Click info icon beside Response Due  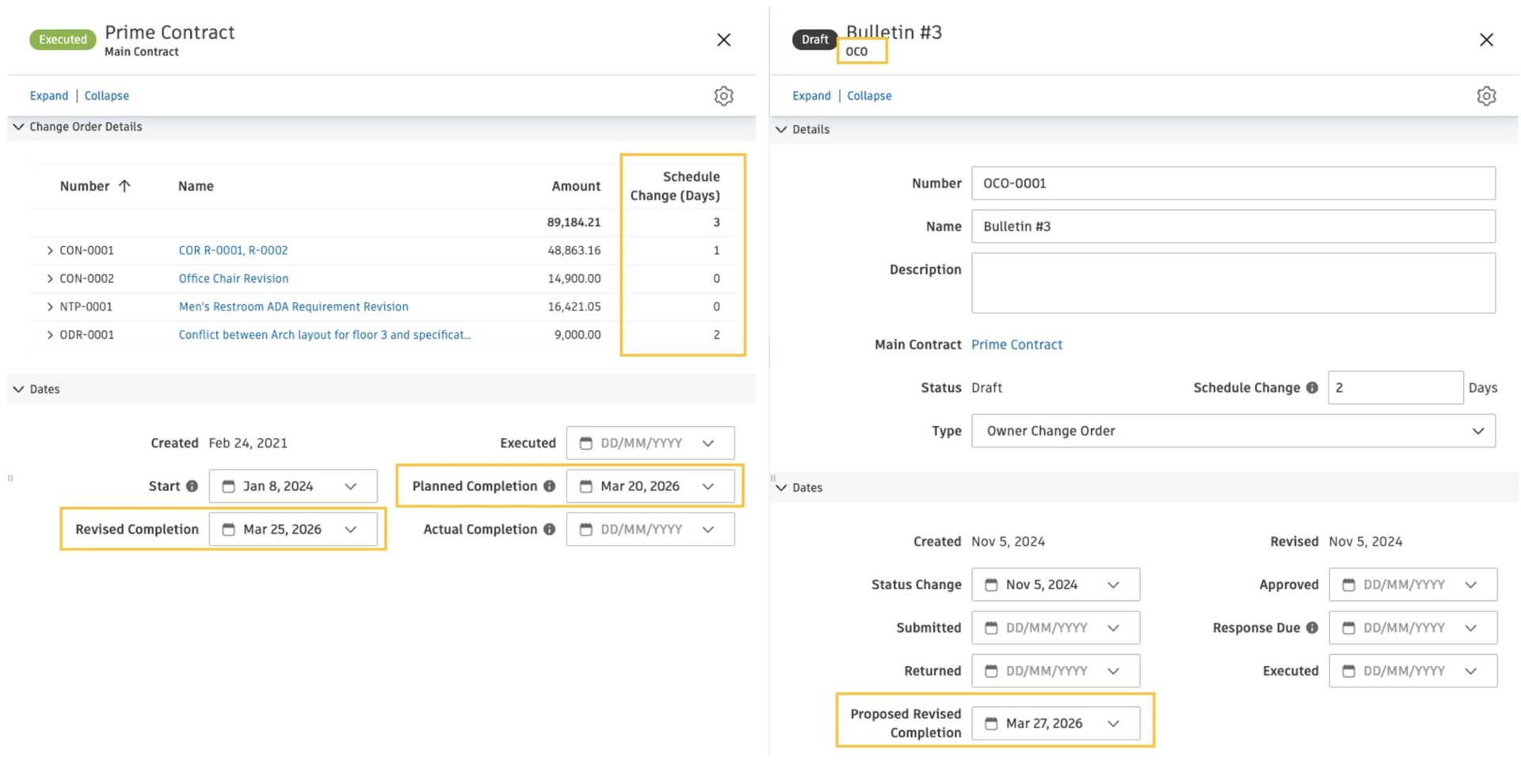click(1312, 627)
